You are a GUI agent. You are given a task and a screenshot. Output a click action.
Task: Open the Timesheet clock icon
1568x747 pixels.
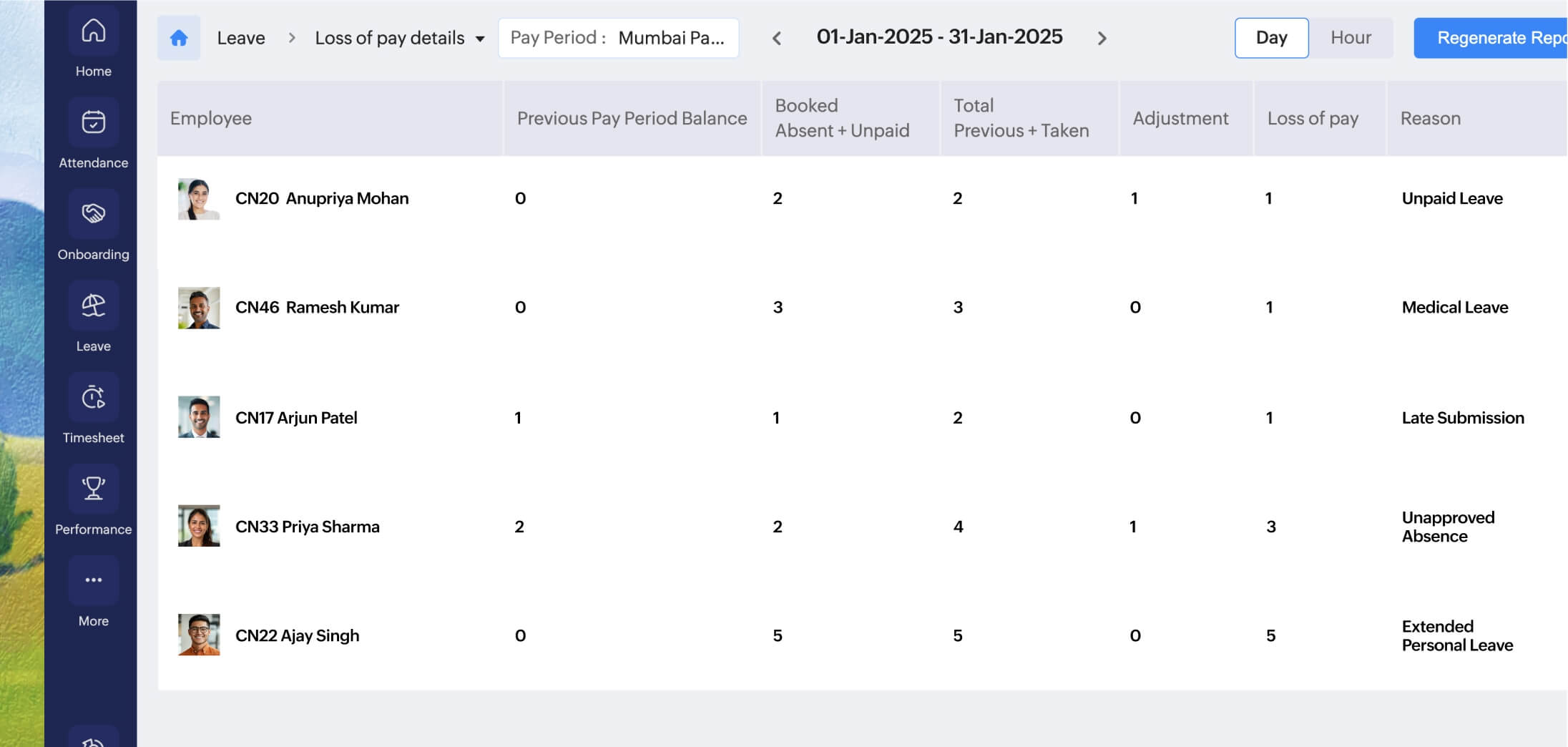[93, 397]
